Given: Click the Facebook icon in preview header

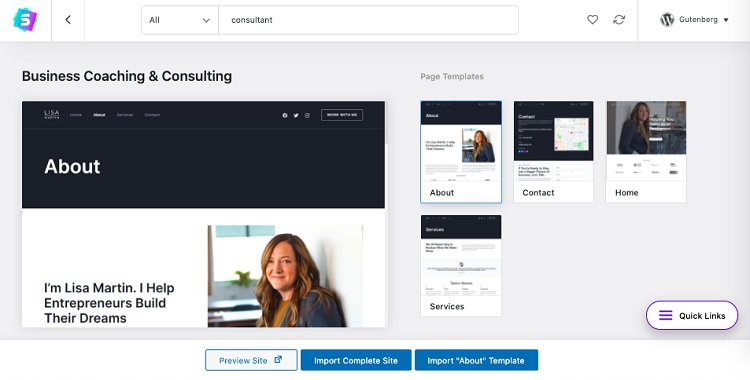Looking at the screenshot, I should click(x=285, y=115).
